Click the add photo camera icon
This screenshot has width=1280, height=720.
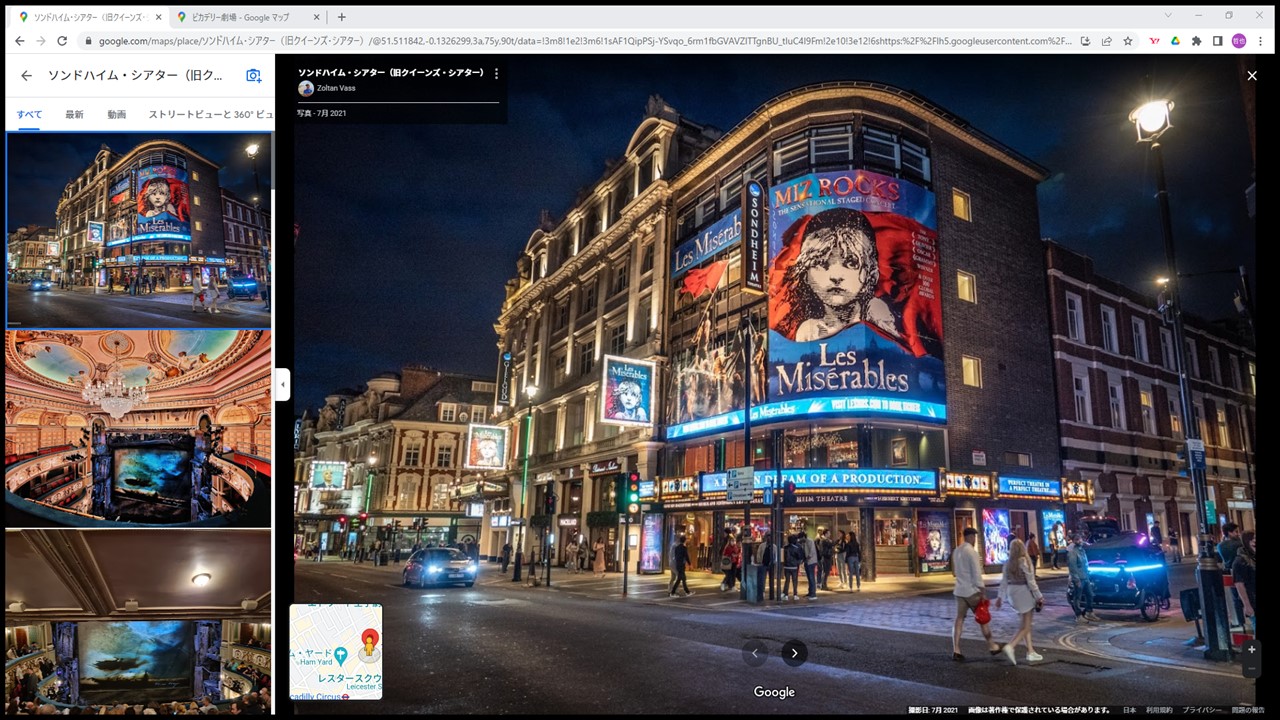(254, 76)
